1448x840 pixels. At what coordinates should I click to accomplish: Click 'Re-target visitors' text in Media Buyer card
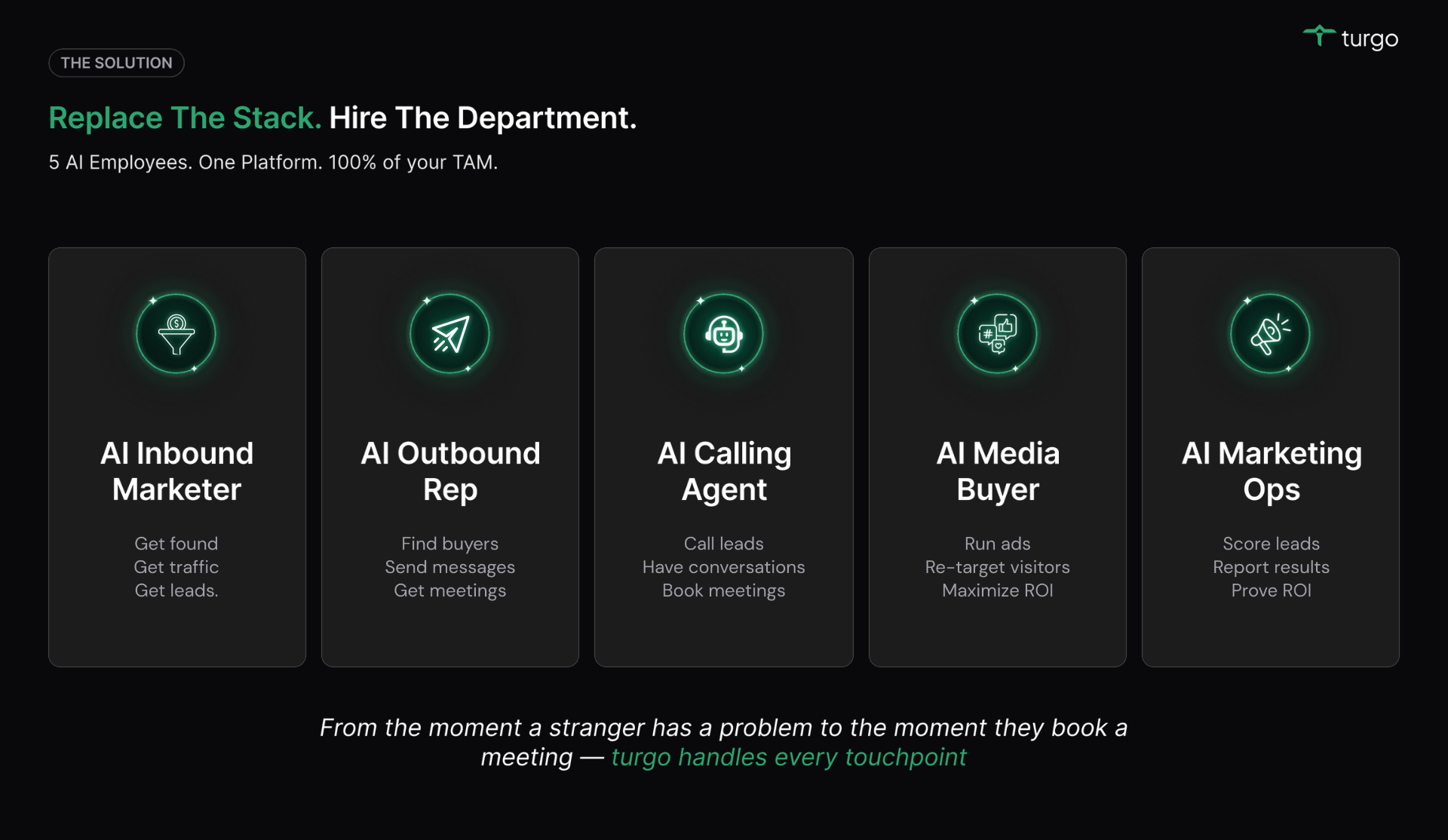997,567
